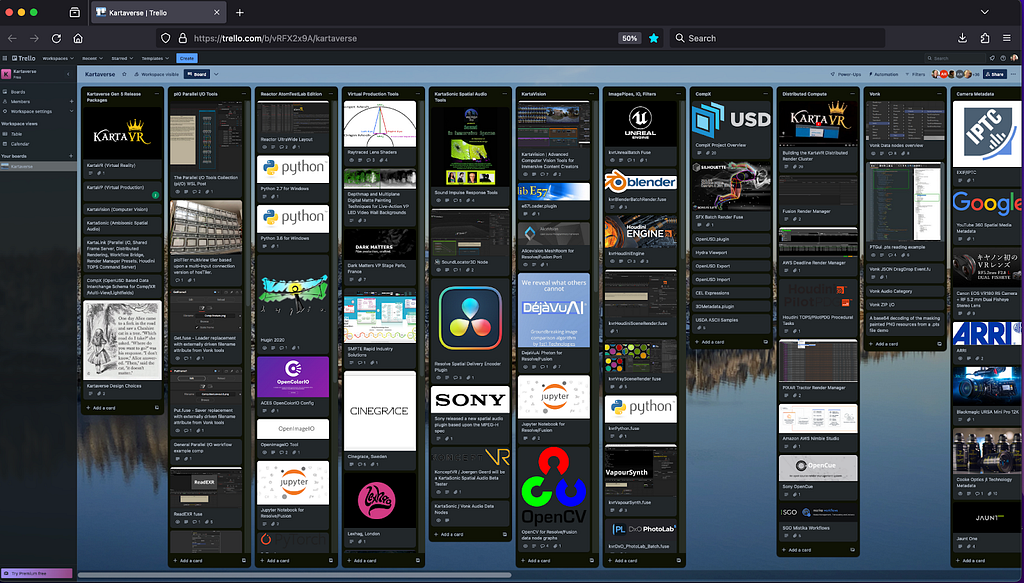Open the CompX Project Overview USD card
Viewport: 1024px width, 583px height.
730,129
